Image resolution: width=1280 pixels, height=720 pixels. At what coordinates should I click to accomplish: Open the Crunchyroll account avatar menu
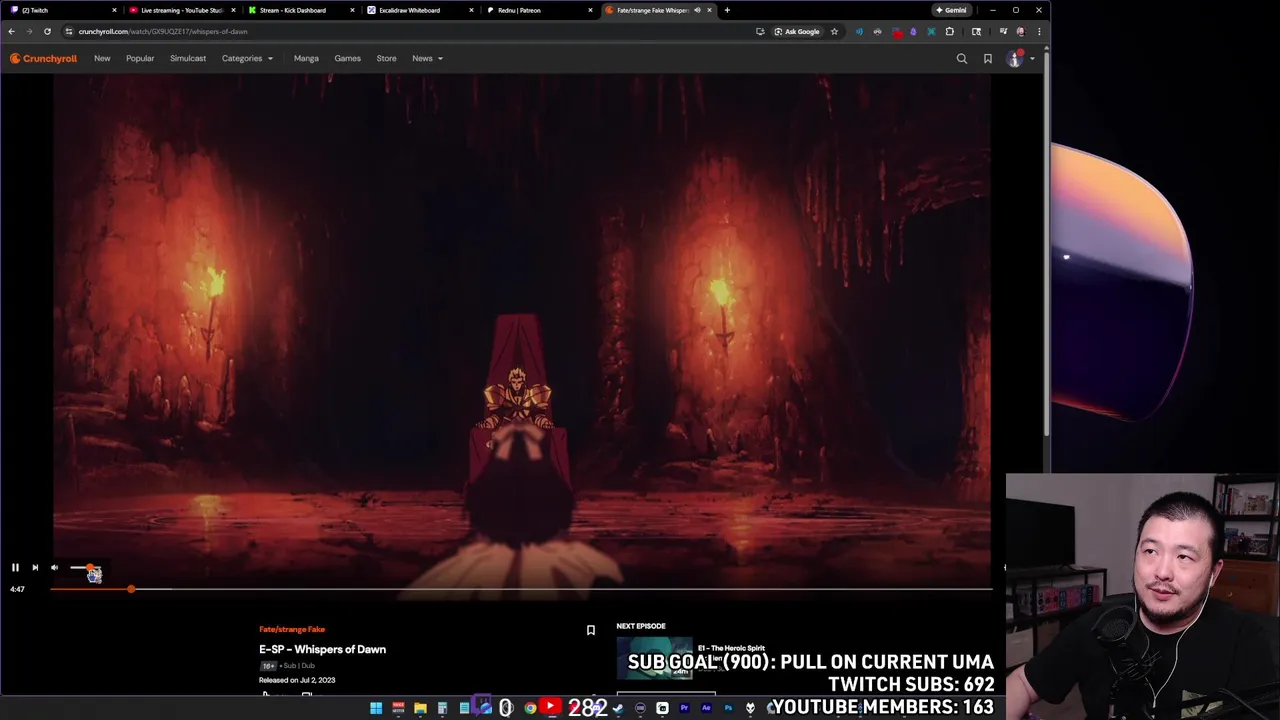1015,59
